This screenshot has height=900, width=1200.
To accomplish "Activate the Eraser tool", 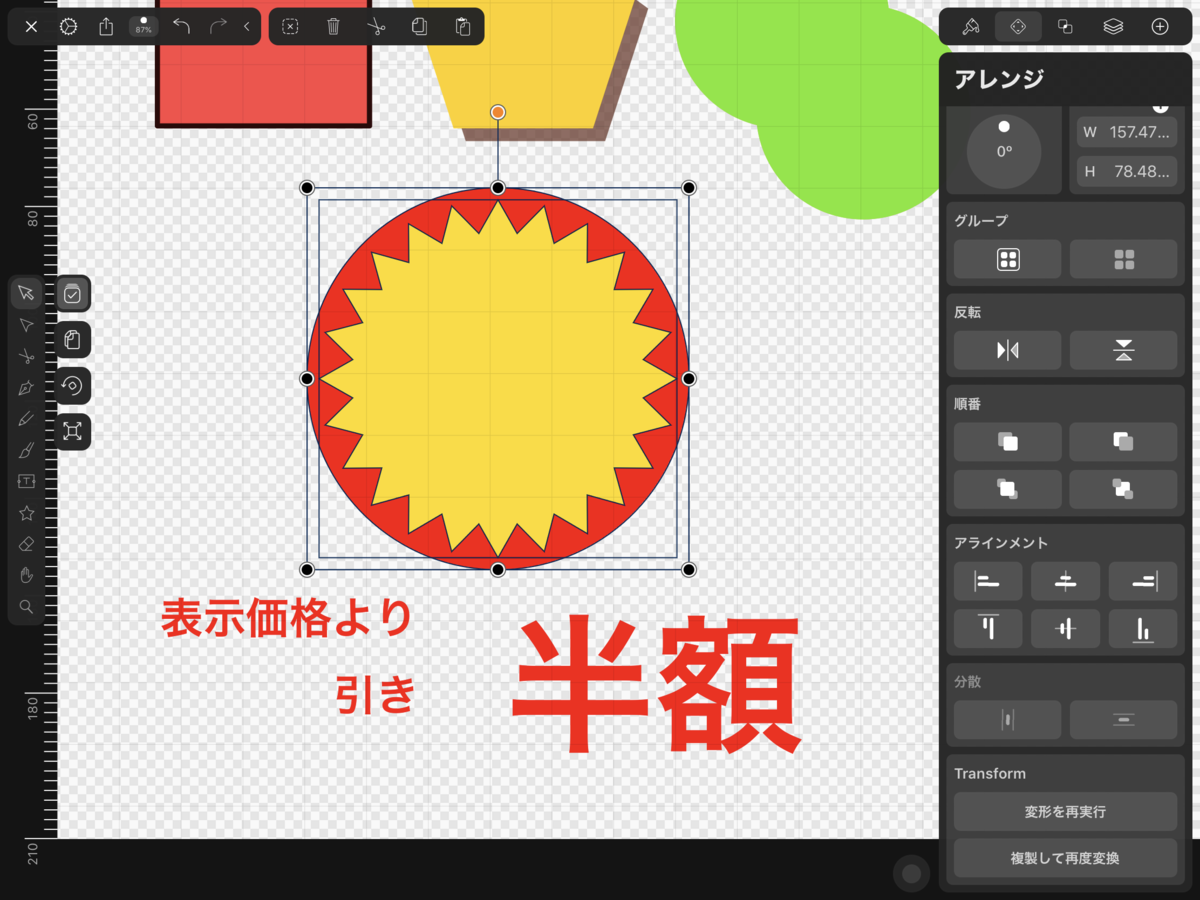I will coord(26,544).
